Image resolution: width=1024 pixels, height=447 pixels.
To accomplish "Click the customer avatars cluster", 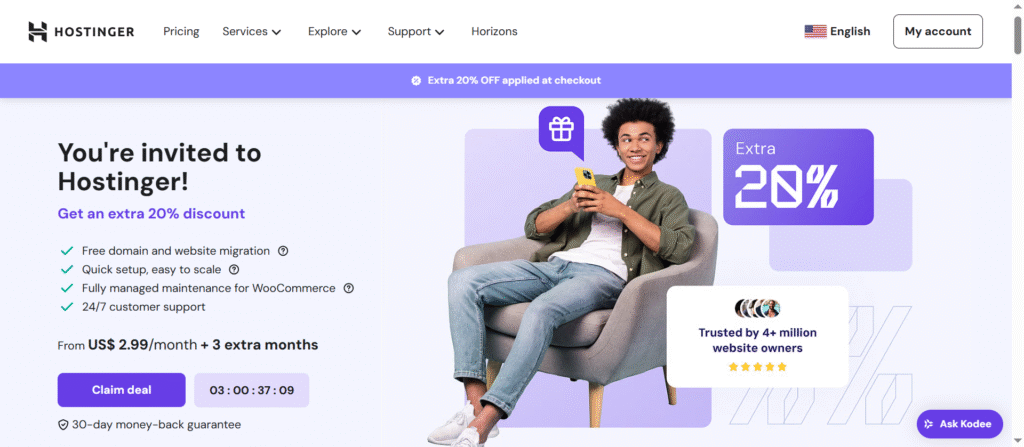I will click(x=758, y=308).
